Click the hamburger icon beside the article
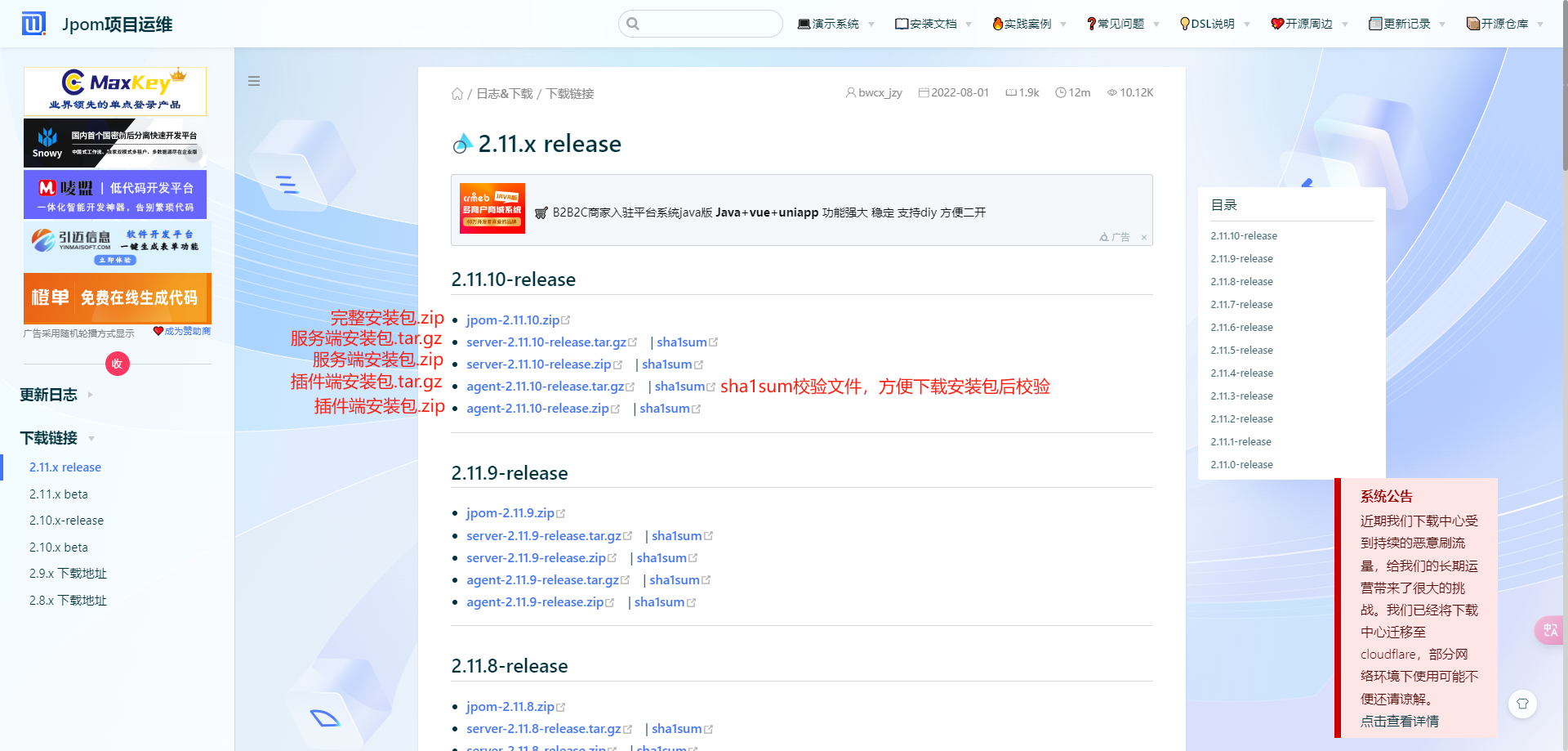The image size is (1568, 751). click(254, 81)
